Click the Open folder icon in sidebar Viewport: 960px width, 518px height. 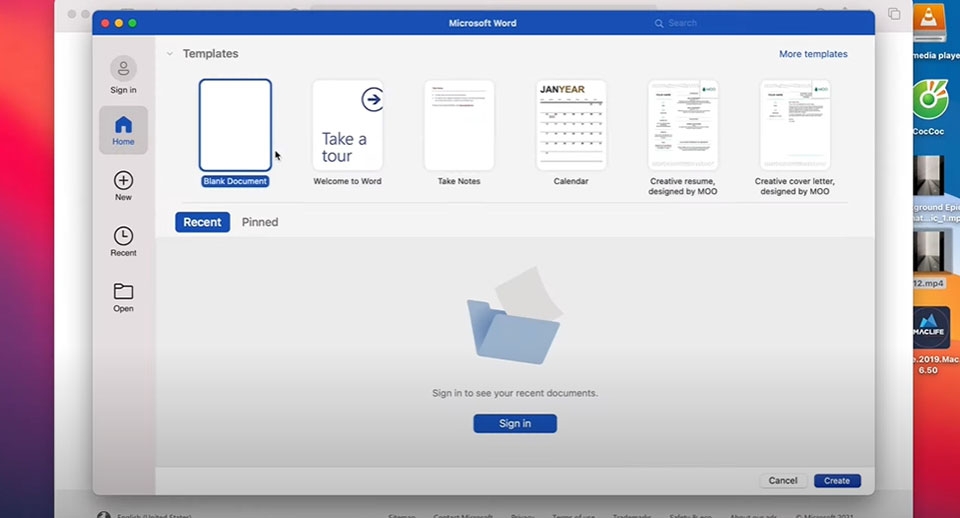123,292
